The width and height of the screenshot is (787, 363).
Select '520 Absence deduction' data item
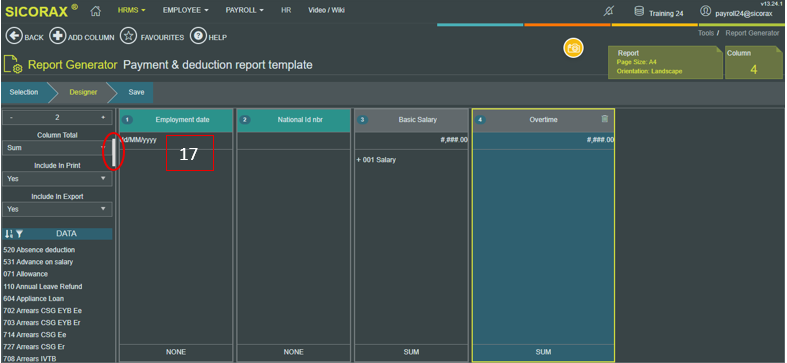coord(39,250)
